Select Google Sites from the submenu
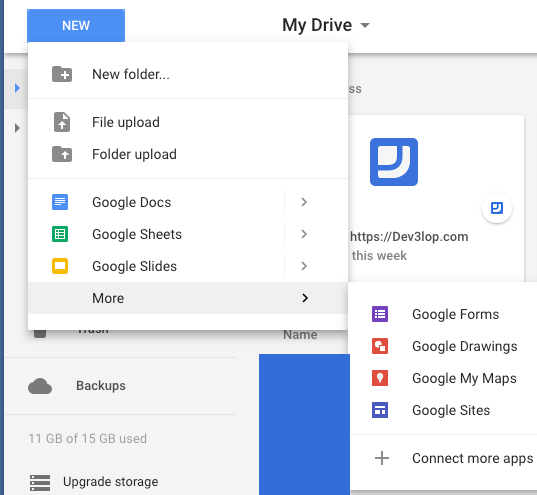 click(443, 410)
